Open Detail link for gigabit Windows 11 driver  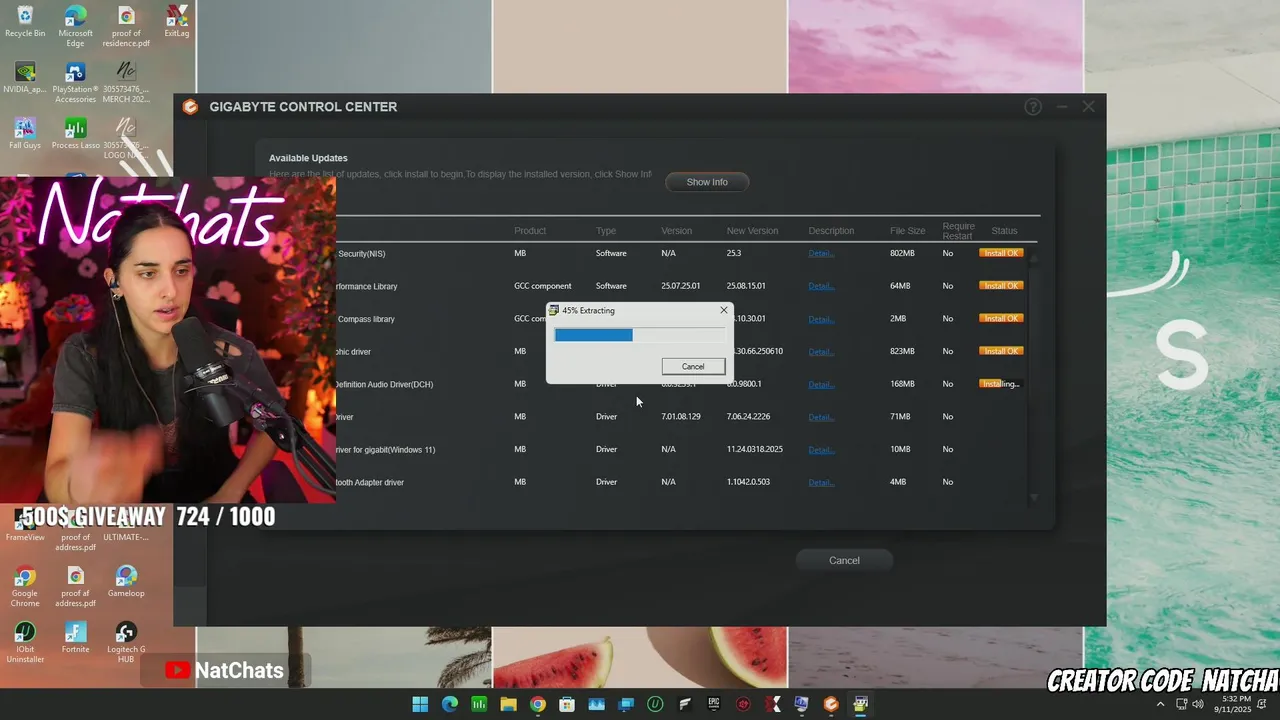pyautogui.click(x=821, y=449)
